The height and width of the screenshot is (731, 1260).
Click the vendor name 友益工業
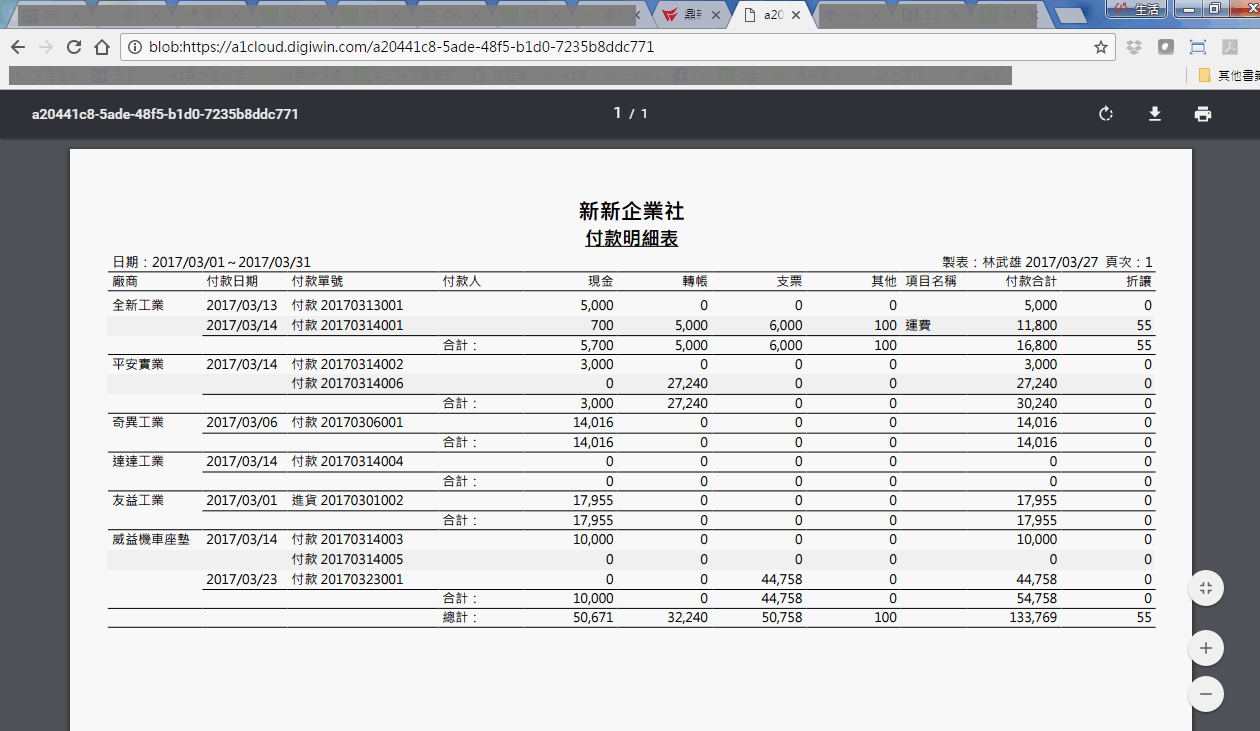click(x=138, y=500)
